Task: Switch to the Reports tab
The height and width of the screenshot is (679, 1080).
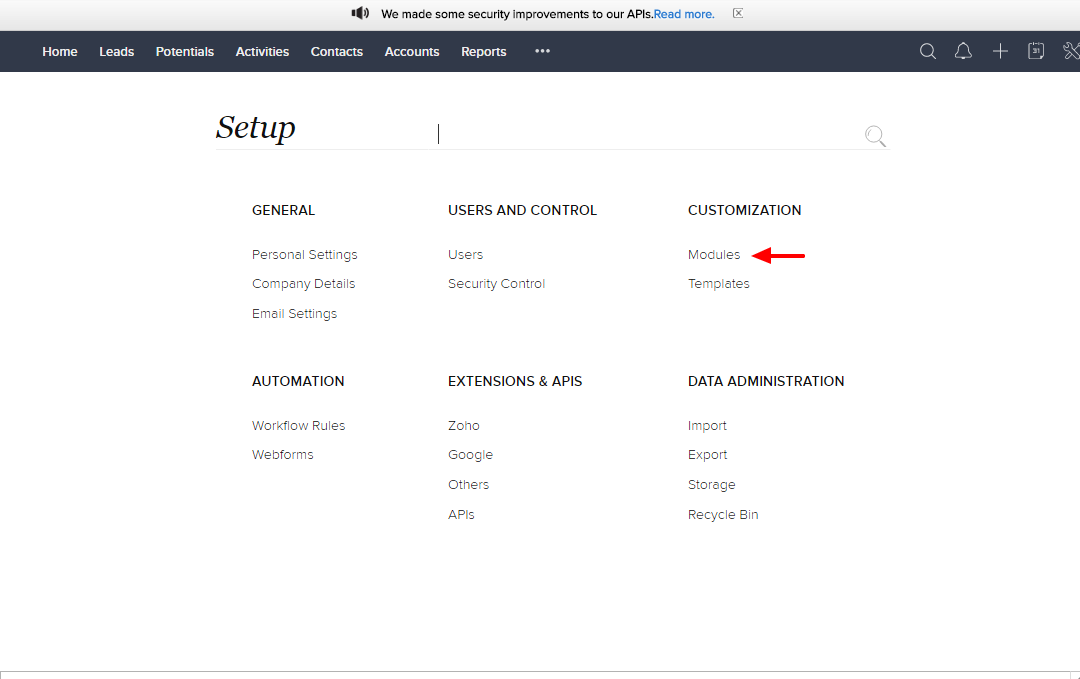Action: (x=483, y=52)
